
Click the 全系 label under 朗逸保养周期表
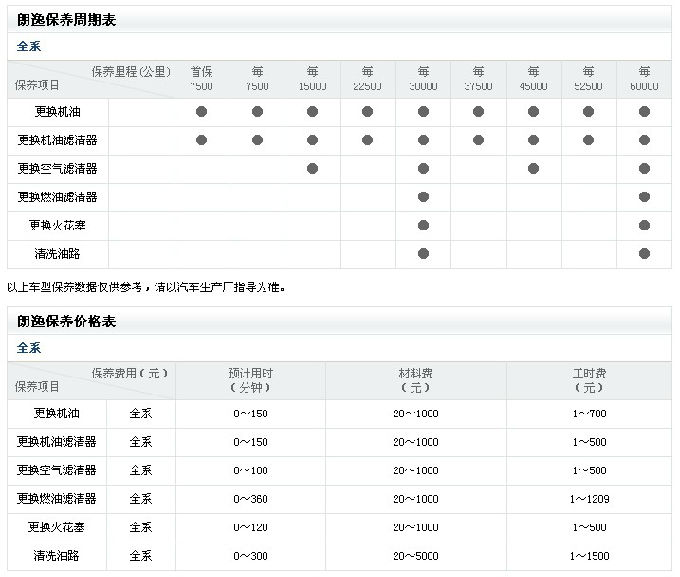(x=29, y=46)
